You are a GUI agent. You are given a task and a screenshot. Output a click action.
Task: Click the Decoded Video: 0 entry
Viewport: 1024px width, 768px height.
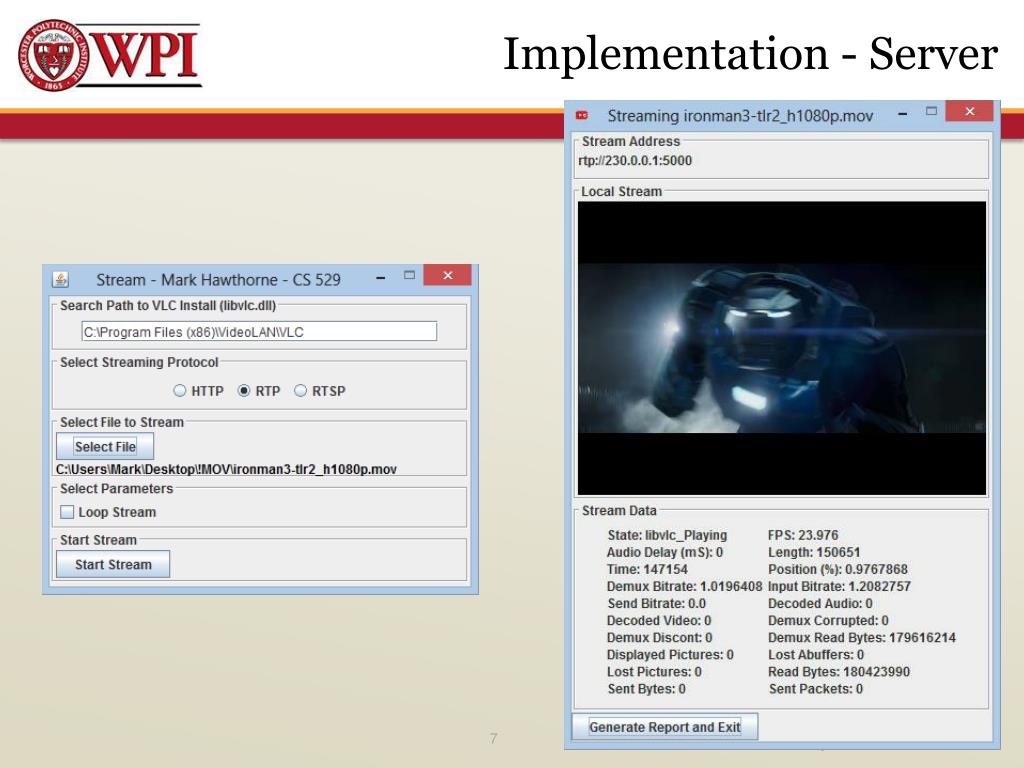[x=659, y=620]
